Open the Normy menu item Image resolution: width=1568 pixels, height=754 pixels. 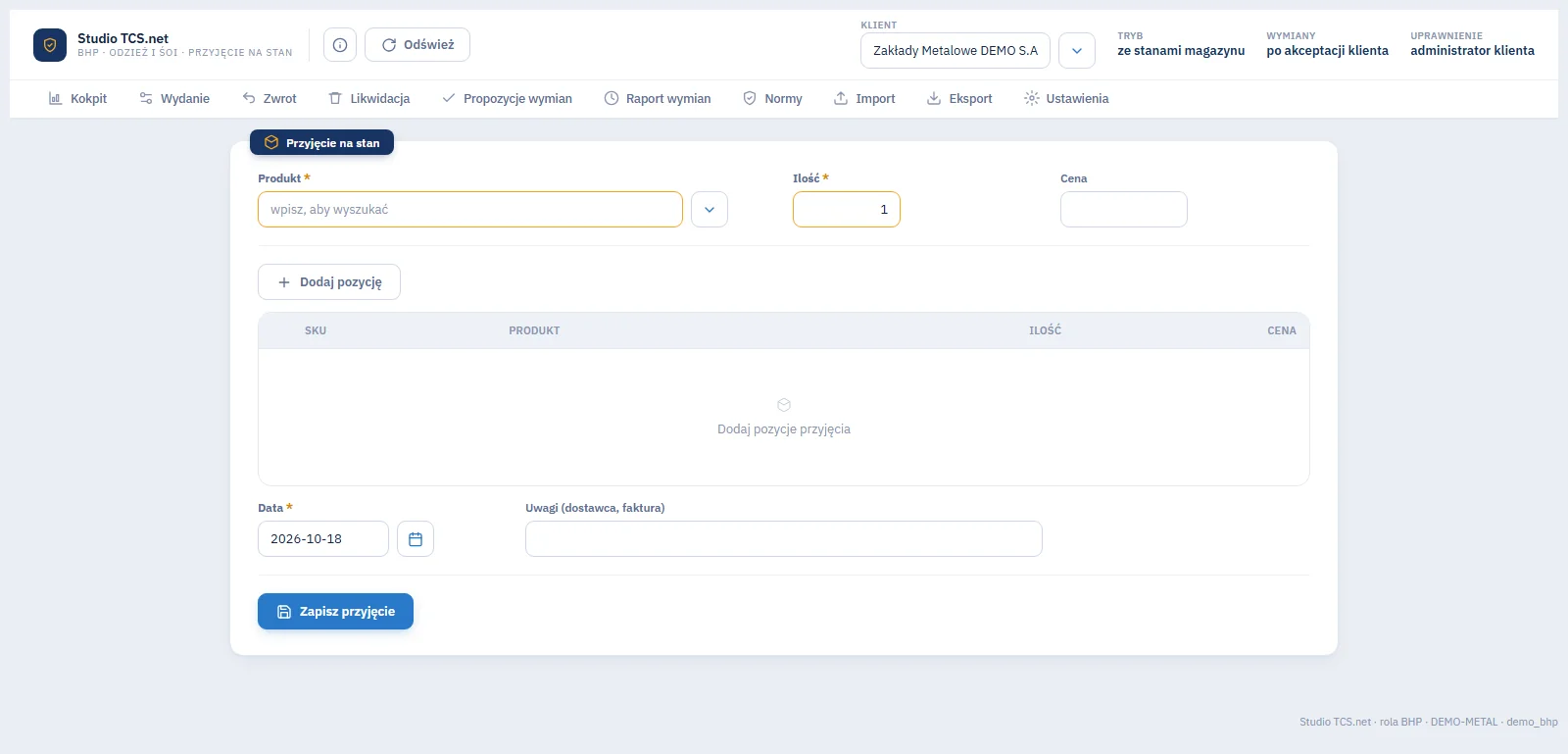pyautogui.click(x=772, y=99)
